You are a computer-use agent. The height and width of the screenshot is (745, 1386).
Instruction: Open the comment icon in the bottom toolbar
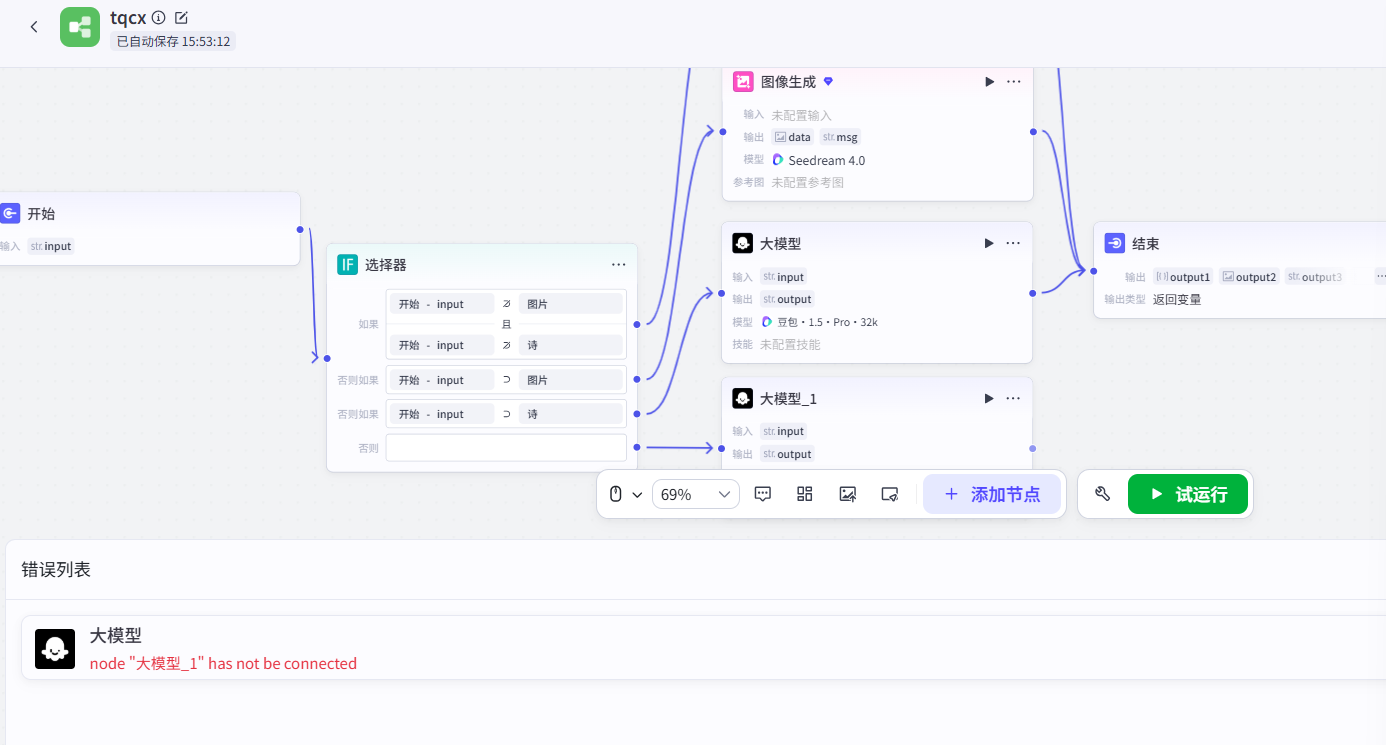click(x=763, y=494)
